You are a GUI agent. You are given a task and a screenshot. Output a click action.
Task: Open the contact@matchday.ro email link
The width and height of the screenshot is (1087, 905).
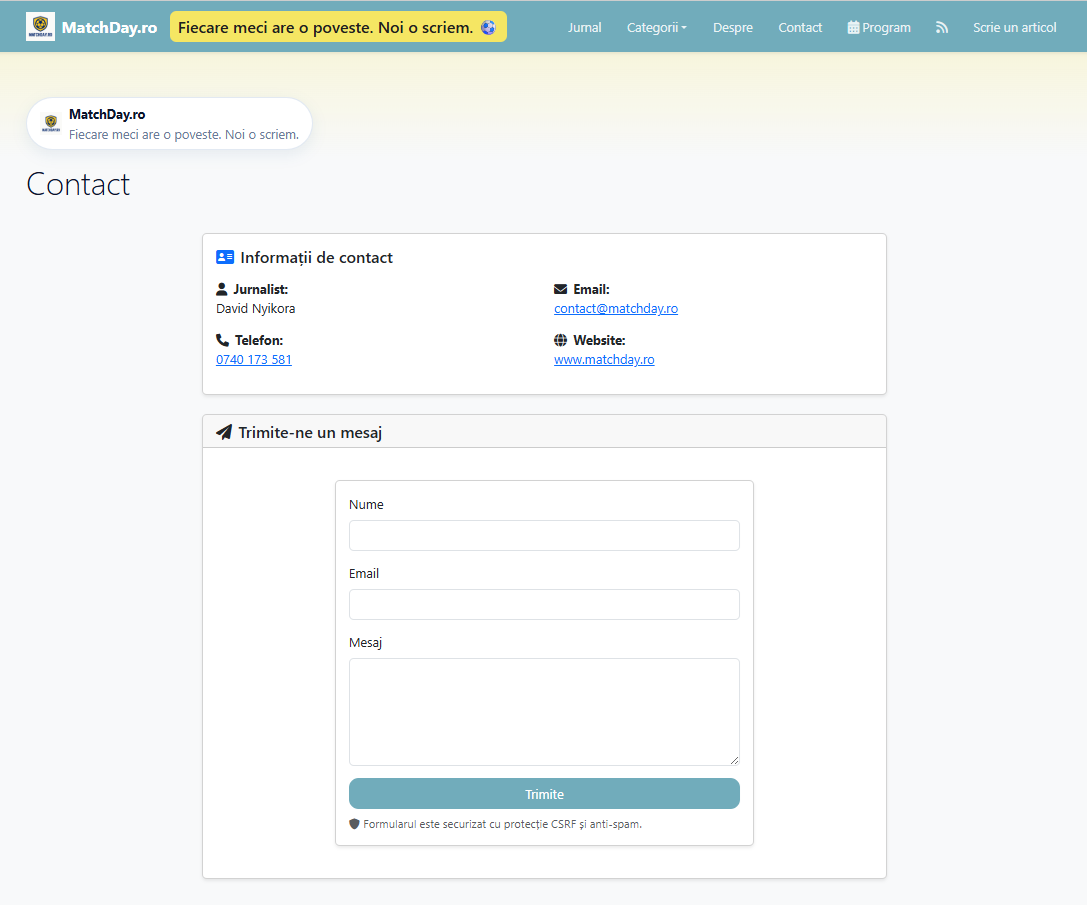coord(615,309)
